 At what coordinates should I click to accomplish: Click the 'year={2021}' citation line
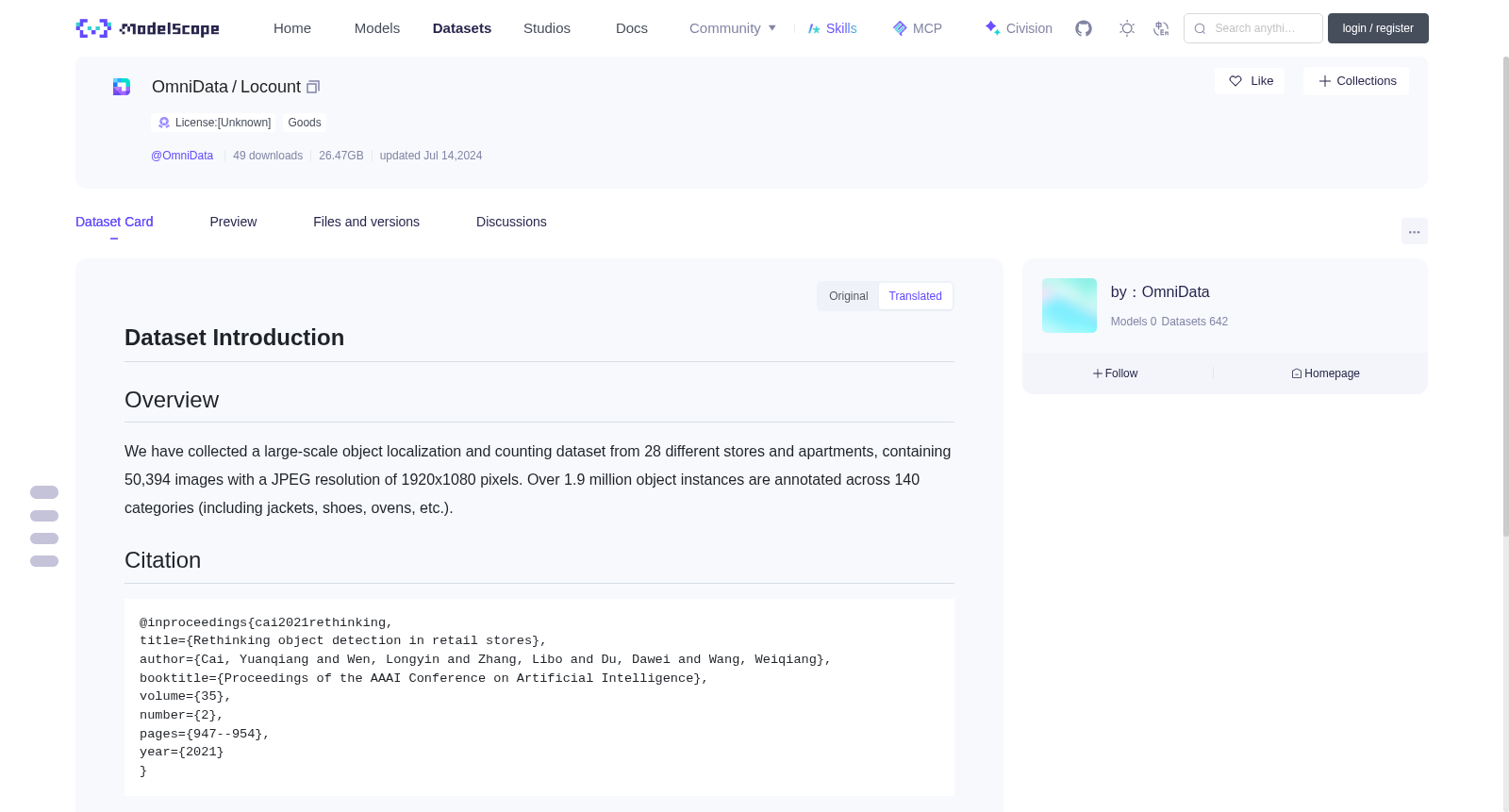pyautogui.click(x=182, y=752)
